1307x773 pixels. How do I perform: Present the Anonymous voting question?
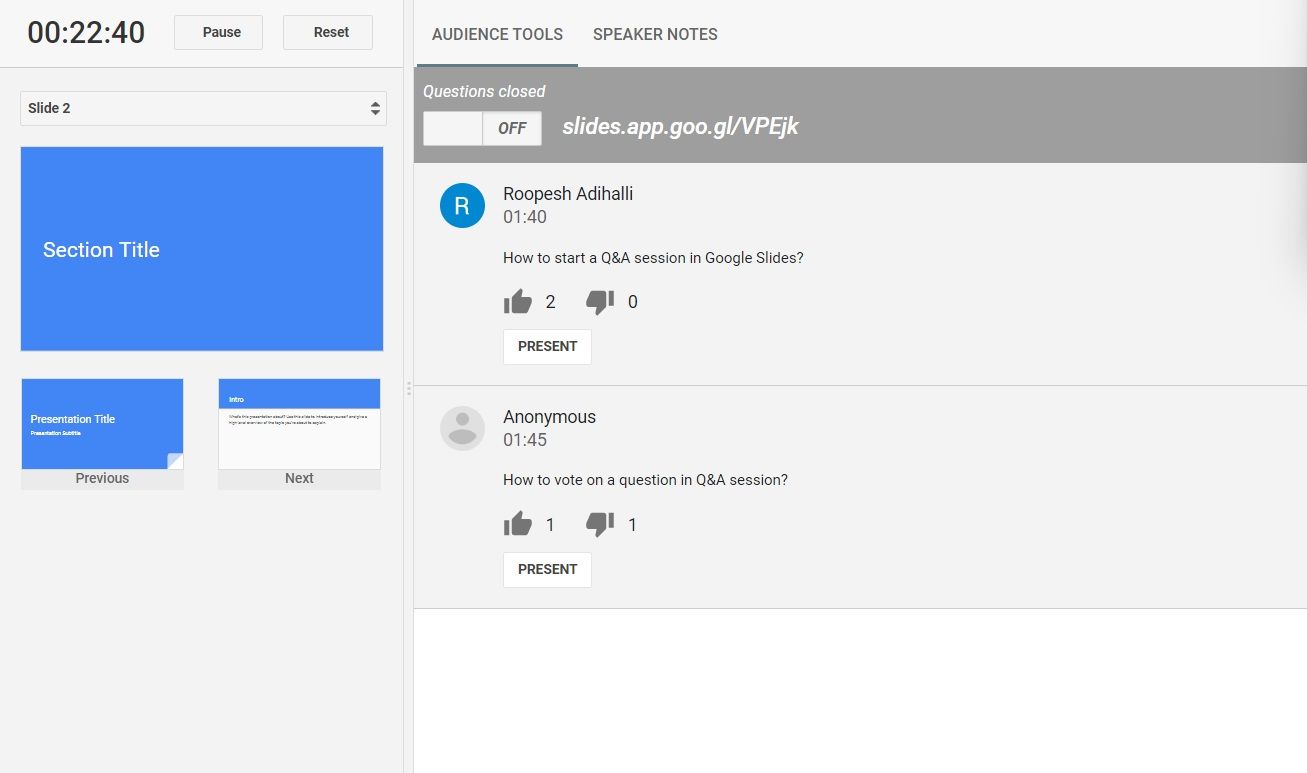click(547, 569)
